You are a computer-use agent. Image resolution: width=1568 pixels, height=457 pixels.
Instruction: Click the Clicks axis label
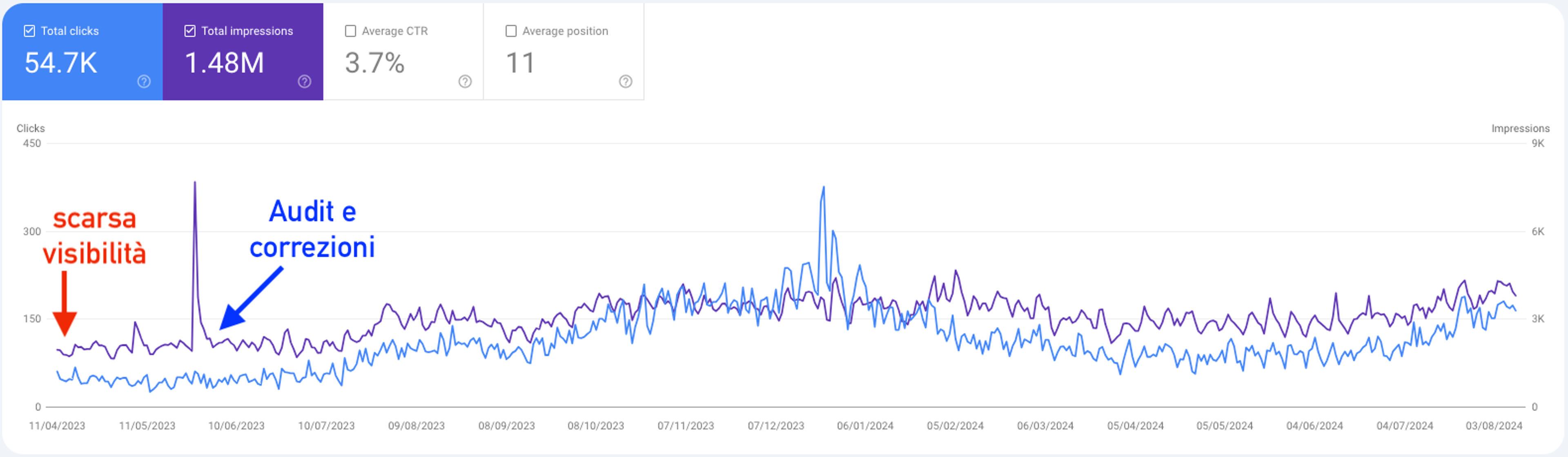[x=31, y=128]
